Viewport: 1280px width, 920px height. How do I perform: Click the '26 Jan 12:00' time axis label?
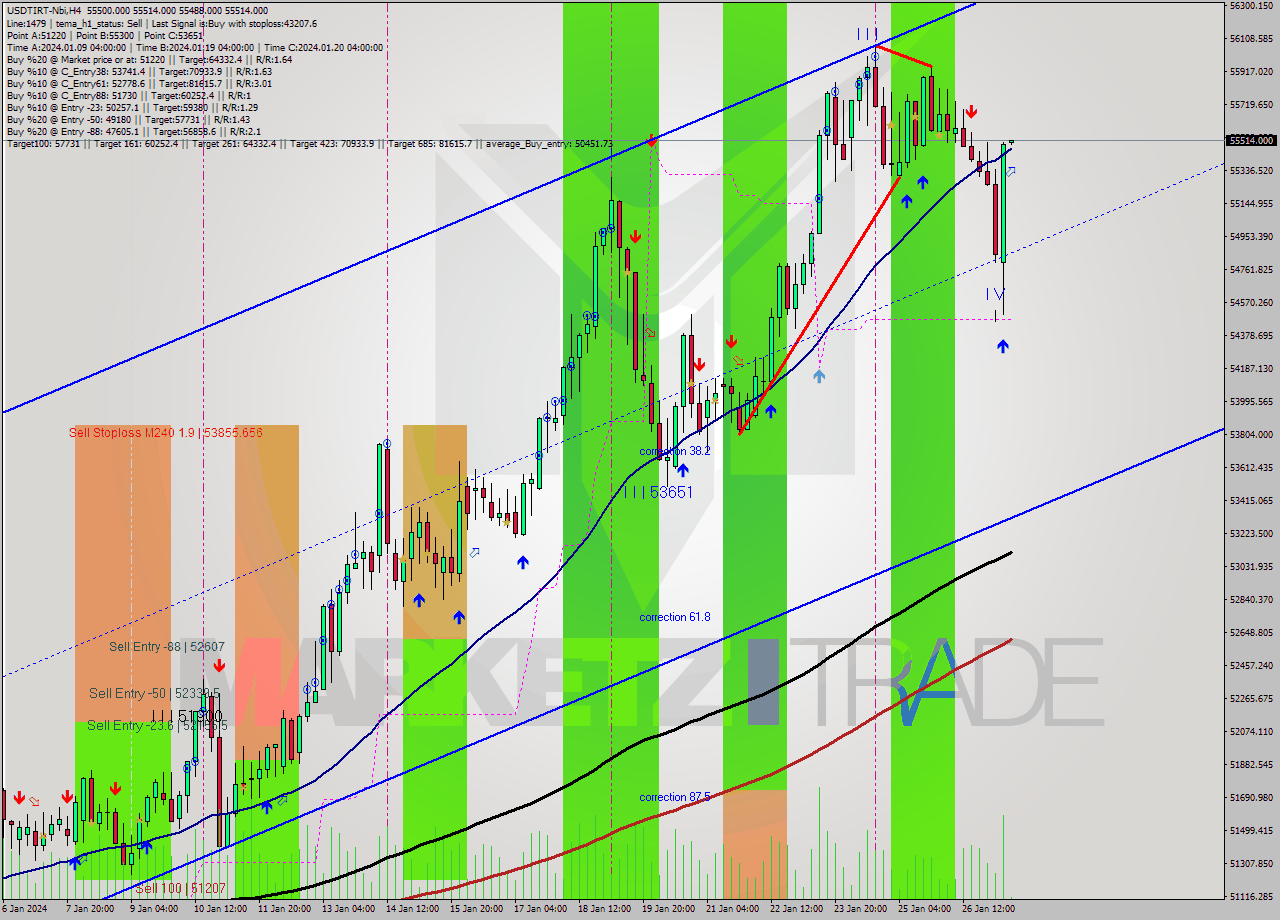(x=987, y=910)
